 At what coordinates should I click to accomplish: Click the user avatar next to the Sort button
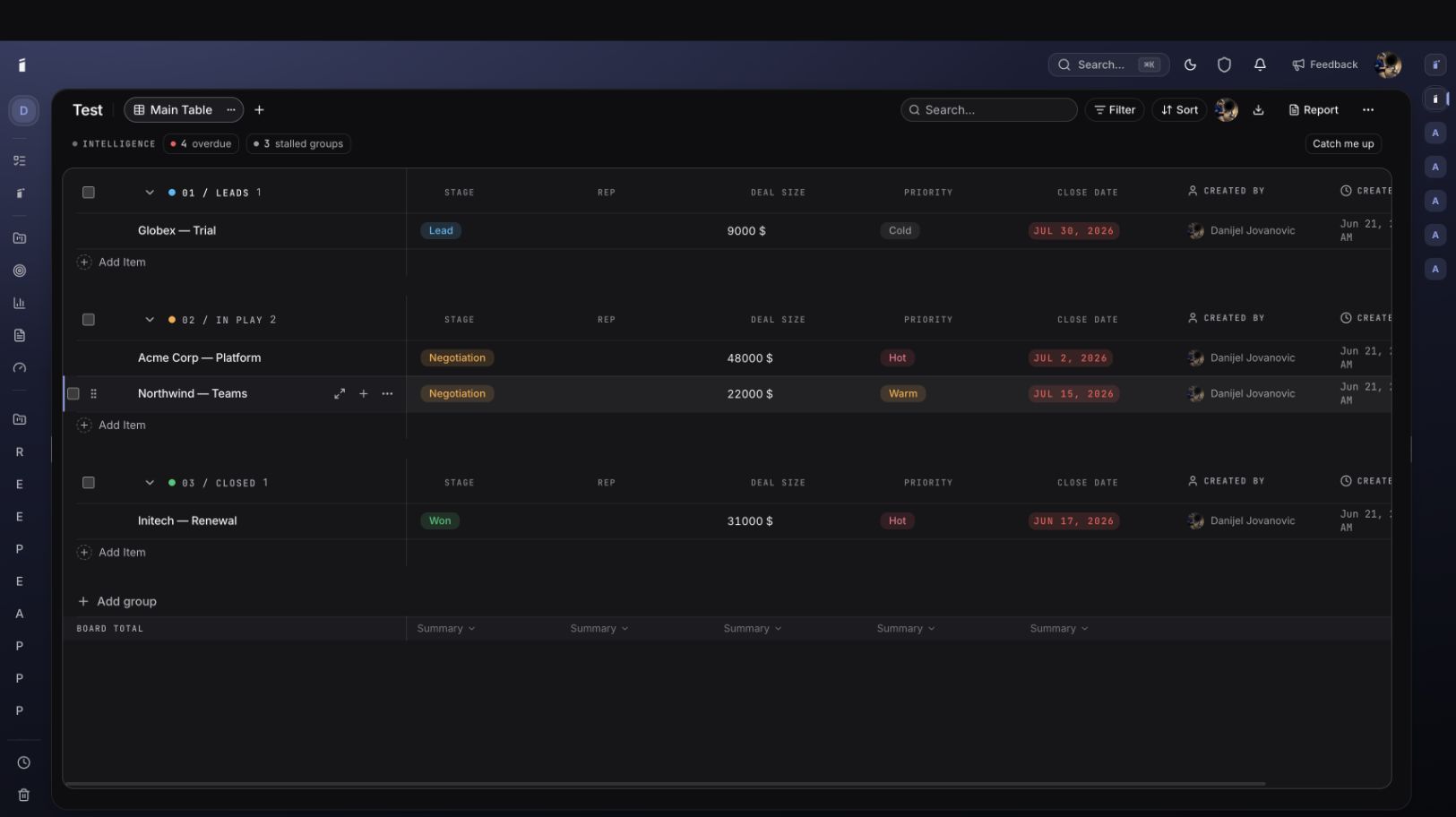click(x=1227, y=110)
